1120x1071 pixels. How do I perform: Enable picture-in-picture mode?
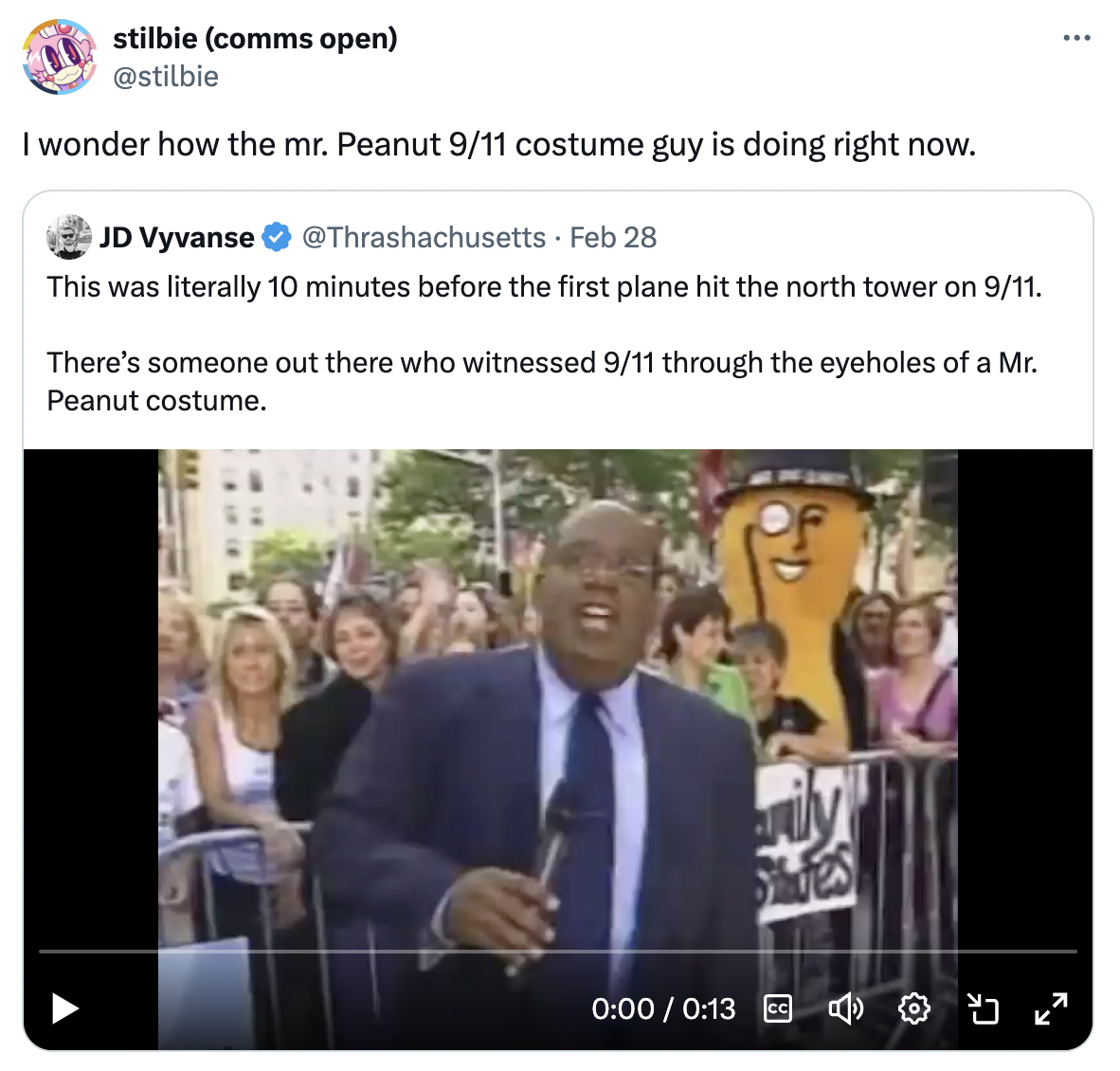[x=983, y=1008]
